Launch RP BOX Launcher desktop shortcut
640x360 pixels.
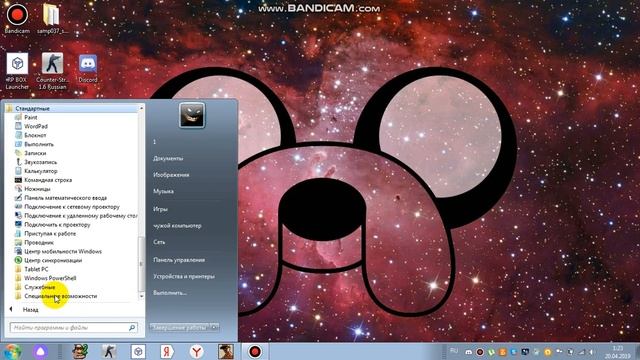[17, 71]
